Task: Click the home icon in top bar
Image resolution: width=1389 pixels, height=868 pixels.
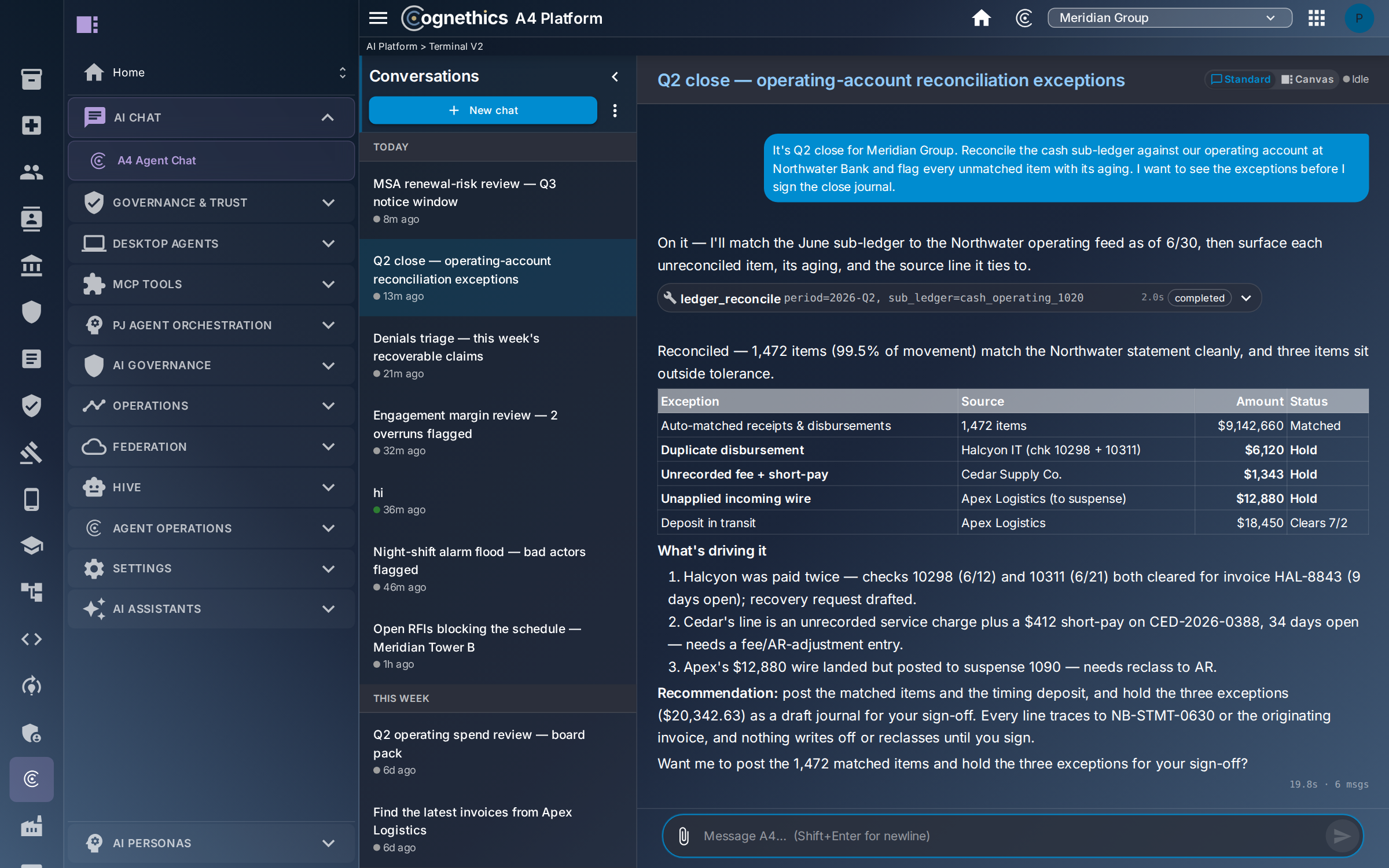Action: (x=981, y=18)
